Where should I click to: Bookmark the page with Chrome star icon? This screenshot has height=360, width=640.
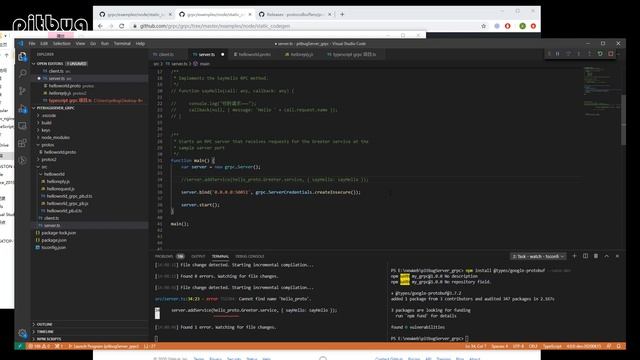pyautogui.click(x=484, y=26)
